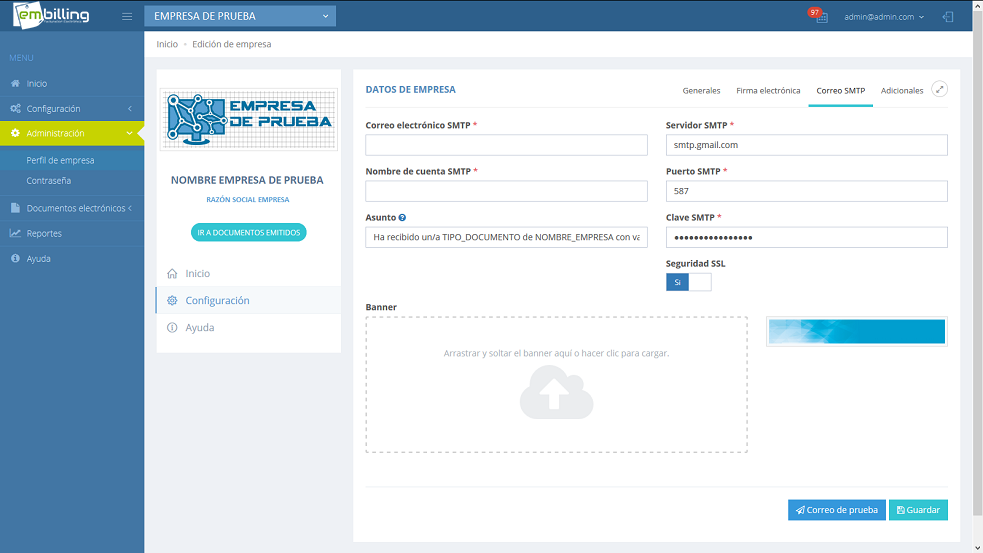
Task: Select the Correo SMTP tab
Action: pos(840,90)
